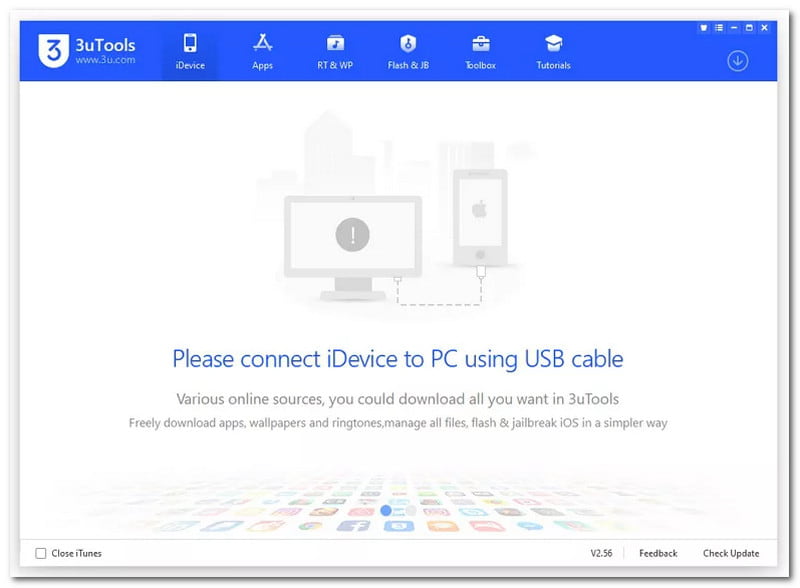This screenshot has width=800, height=588.
Task: Click the V2.56 version label
Action: click(601, 553)
